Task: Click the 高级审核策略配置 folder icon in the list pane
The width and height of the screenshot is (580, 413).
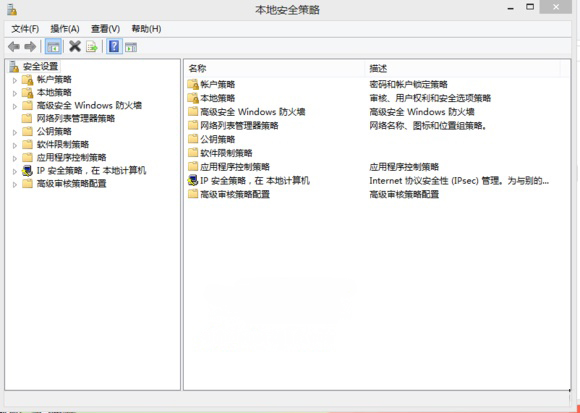Action: point(193,194)
